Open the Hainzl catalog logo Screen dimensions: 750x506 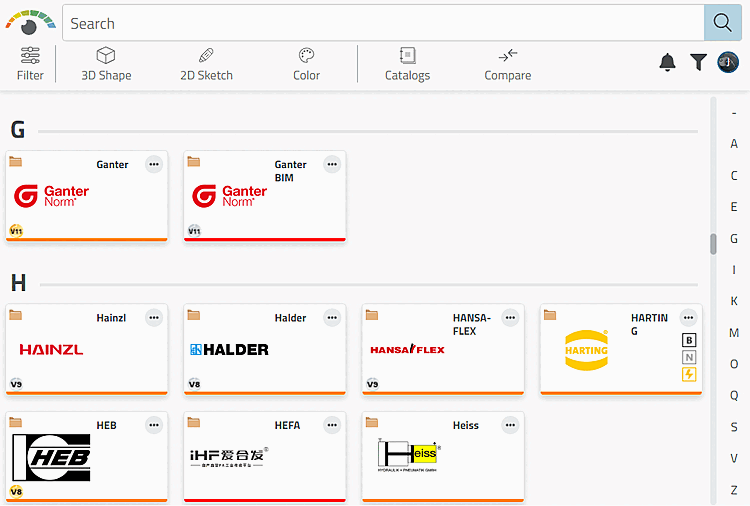tap(51, 350)
